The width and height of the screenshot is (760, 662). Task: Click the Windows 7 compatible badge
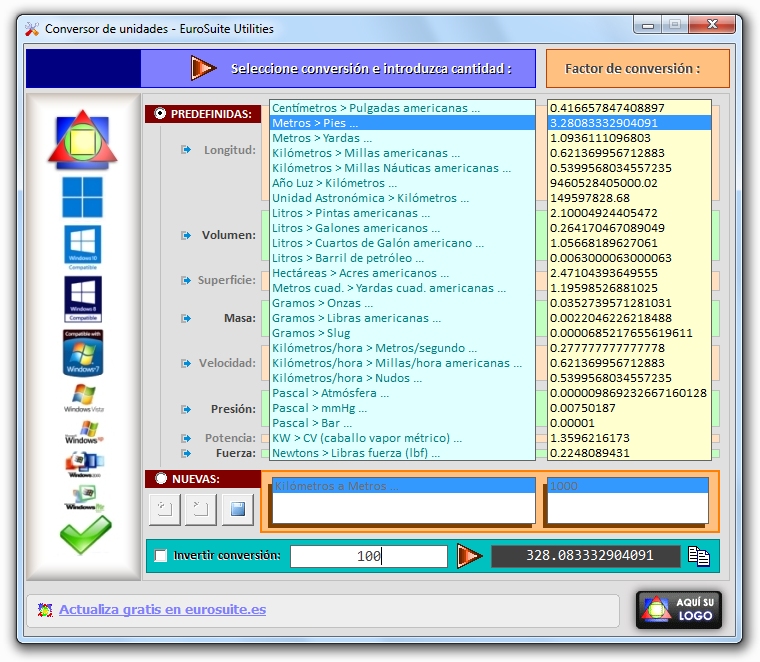[82, 352]
